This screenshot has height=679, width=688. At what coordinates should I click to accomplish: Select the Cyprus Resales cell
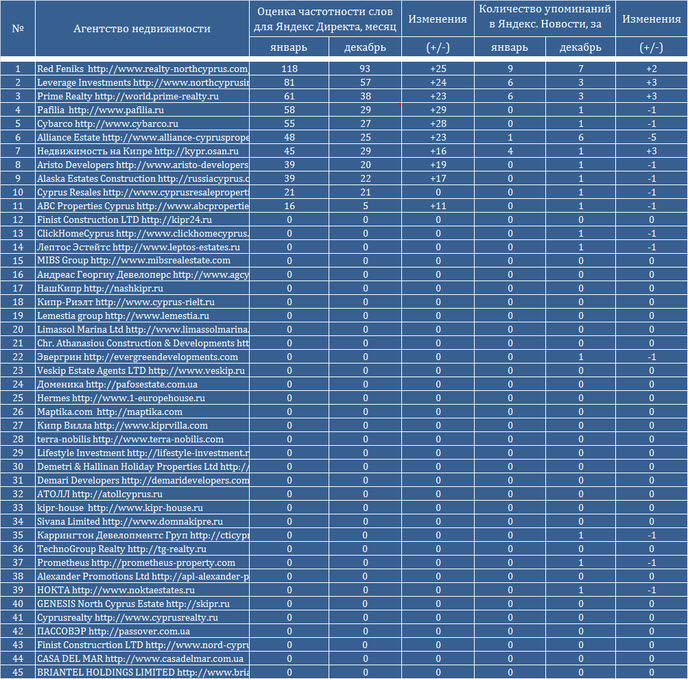pos(142,192)
